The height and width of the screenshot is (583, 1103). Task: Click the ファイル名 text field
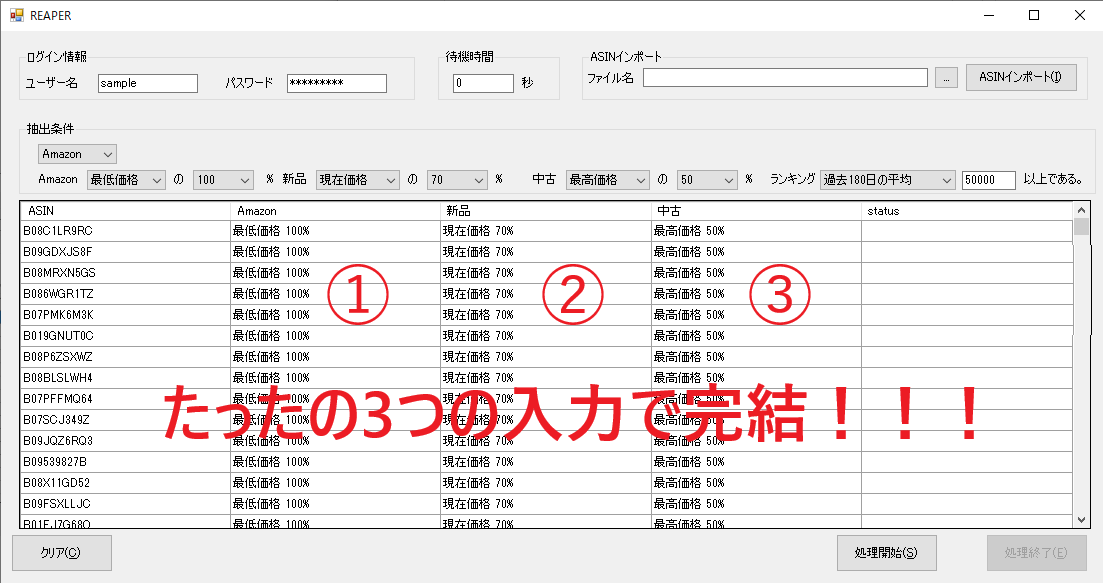[786, 78]
